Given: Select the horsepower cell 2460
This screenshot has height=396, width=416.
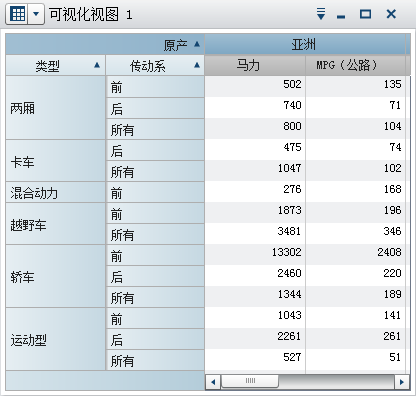Looking at the screenshot, I should pyautogui.click(x=255, y=275).
